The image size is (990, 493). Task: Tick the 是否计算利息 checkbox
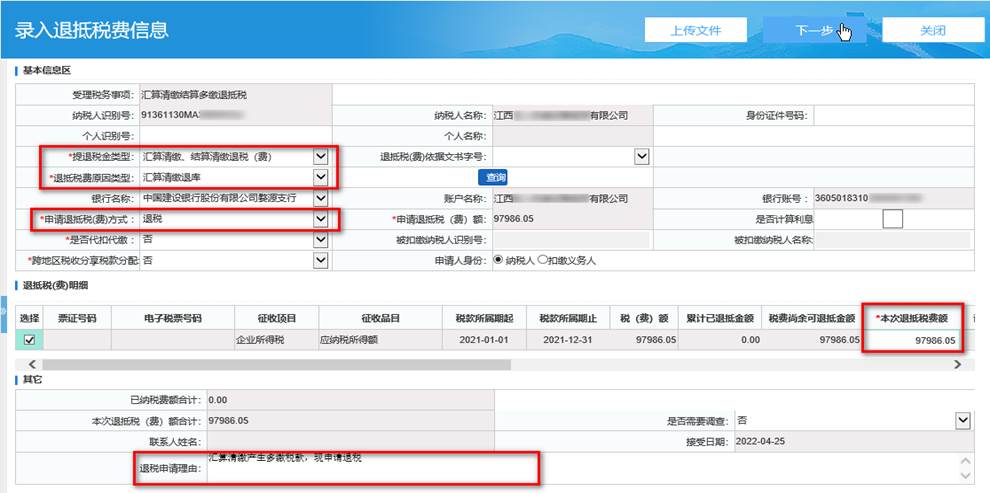(892, 219)
